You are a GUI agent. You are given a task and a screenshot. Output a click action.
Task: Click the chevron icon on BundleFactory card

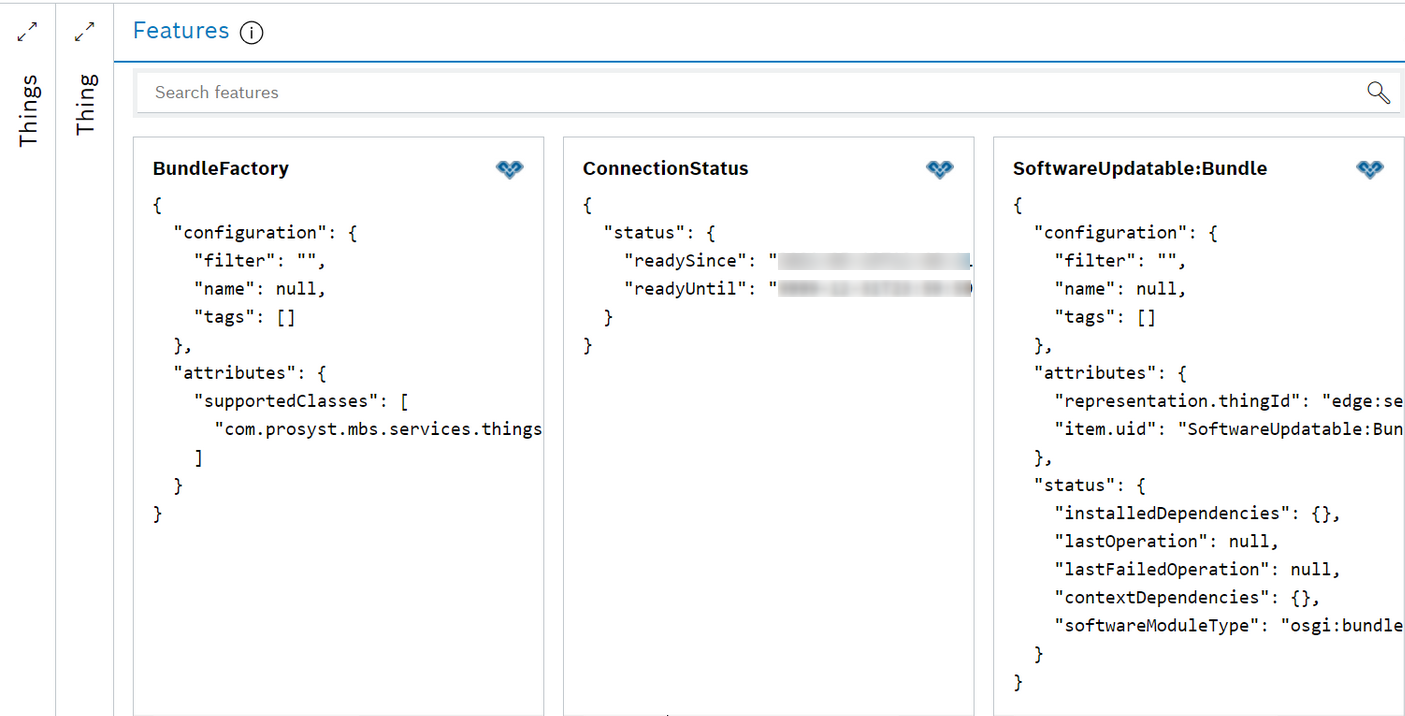coord(510,169)
